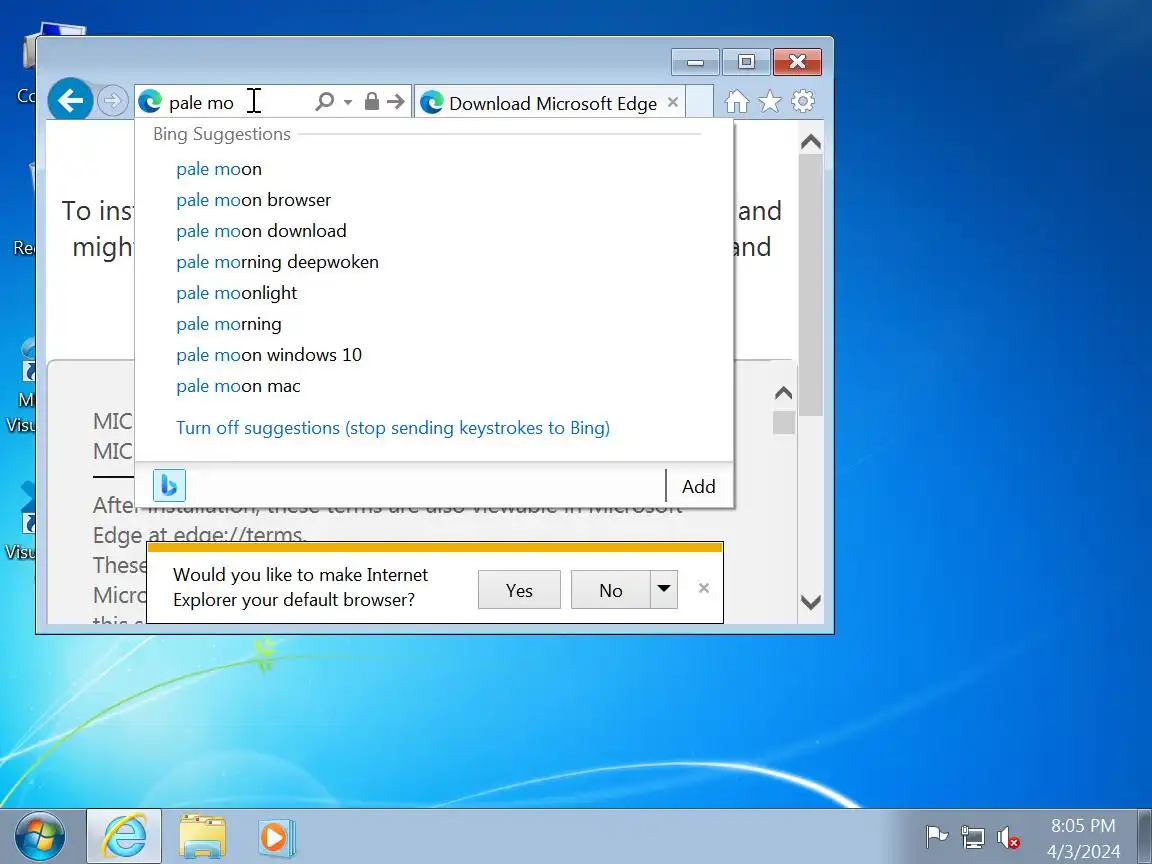Click Yes to set default browser
Screen dimensions: 1152x864
(519, 590)
